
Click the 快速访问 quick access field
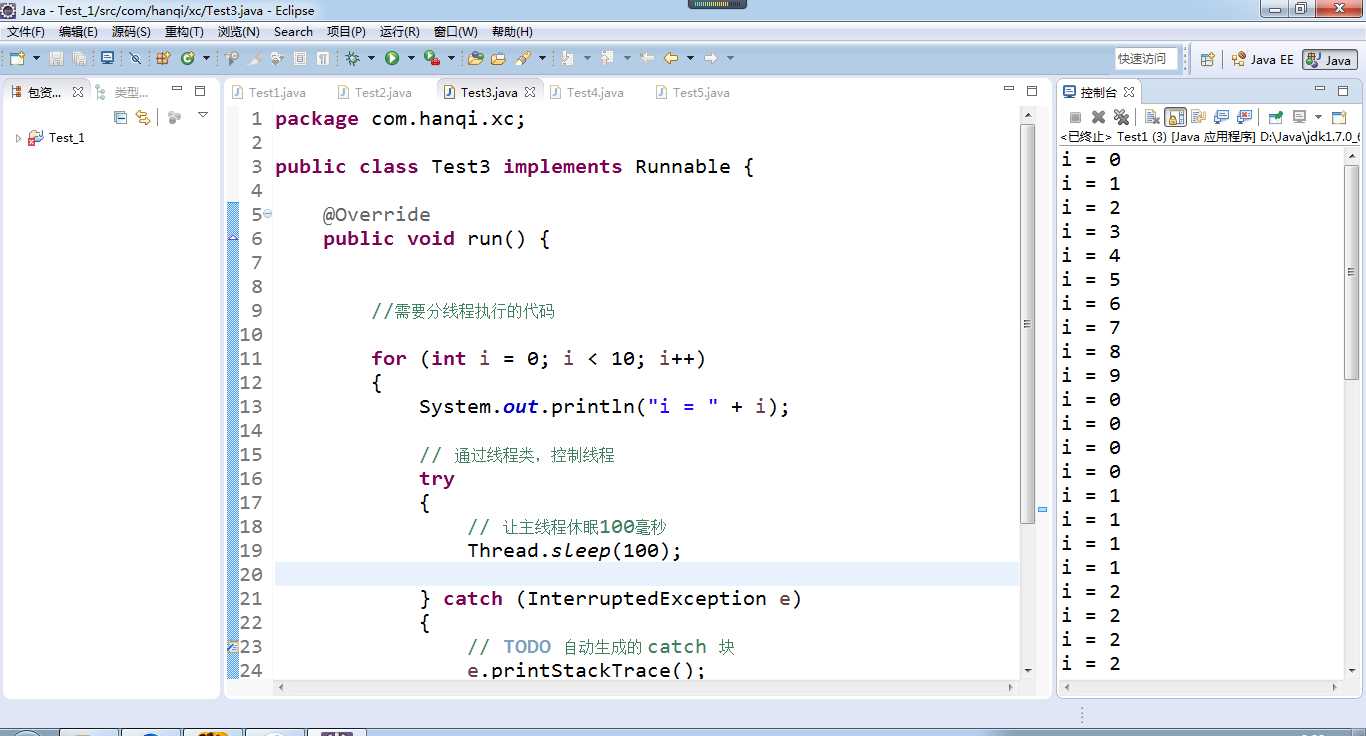[1146, 59]
